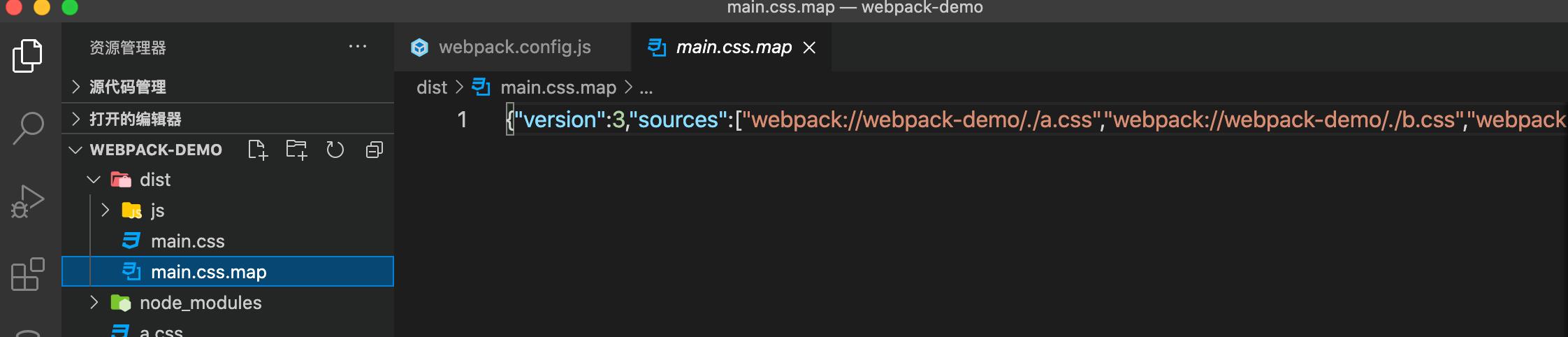Open Run and Debug view

click(28, 202)
